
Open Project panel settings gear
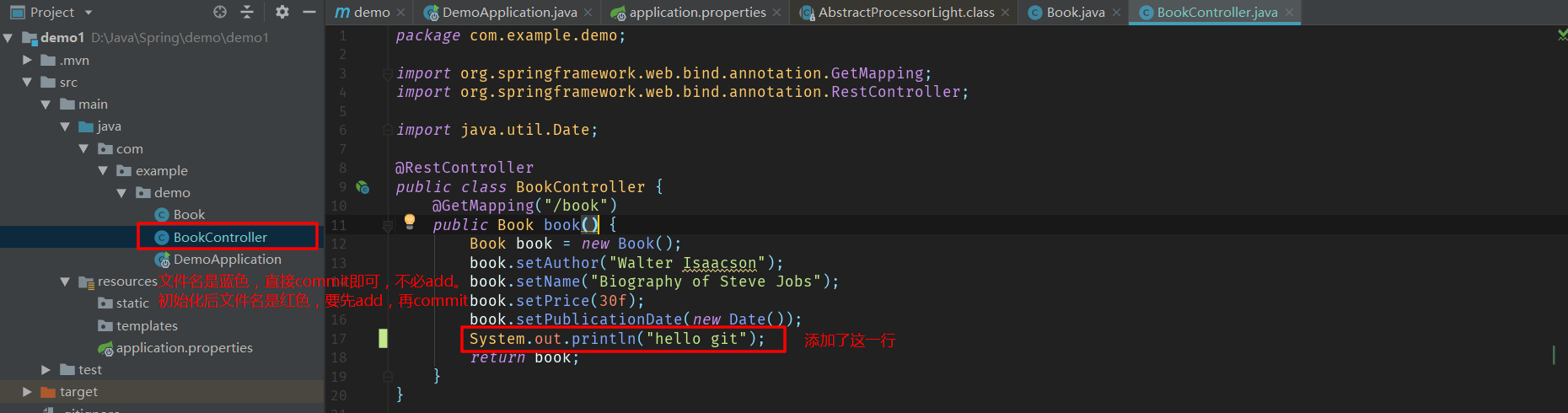coord(282,12)
